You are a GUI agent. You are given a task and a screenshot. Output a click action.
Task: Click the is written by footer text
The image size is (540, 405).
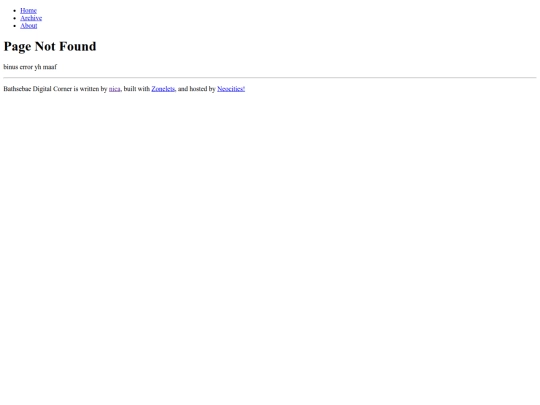[x=90, y=89]
